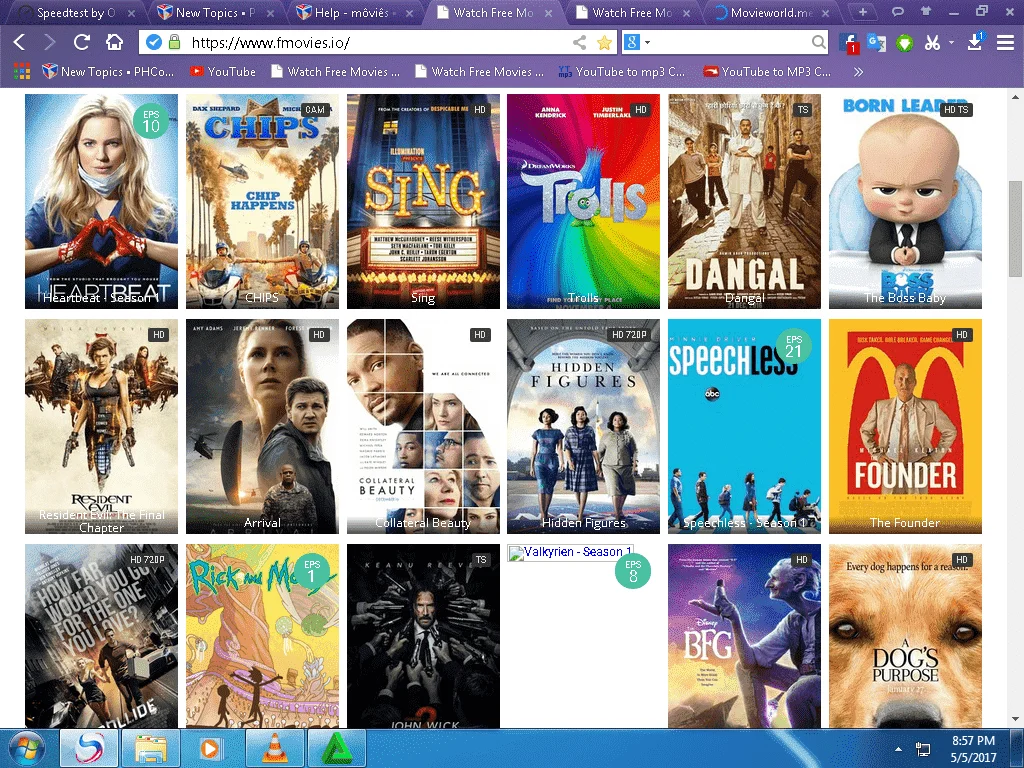Open the Dangal movie poster
Screen dimensions: 1024x768
pos(744,201)
